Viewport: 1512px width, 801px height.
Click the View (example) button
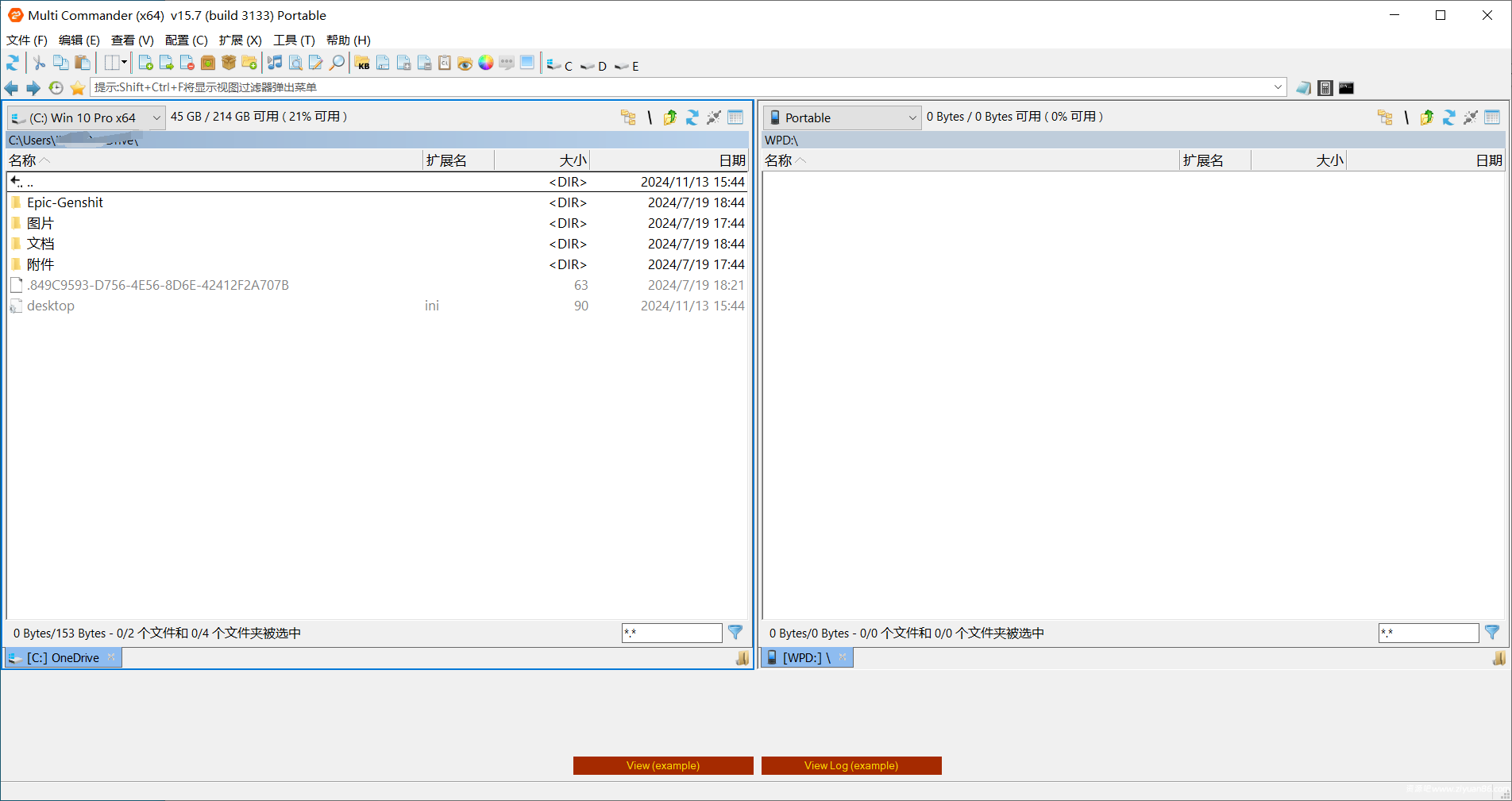[662, 765]
